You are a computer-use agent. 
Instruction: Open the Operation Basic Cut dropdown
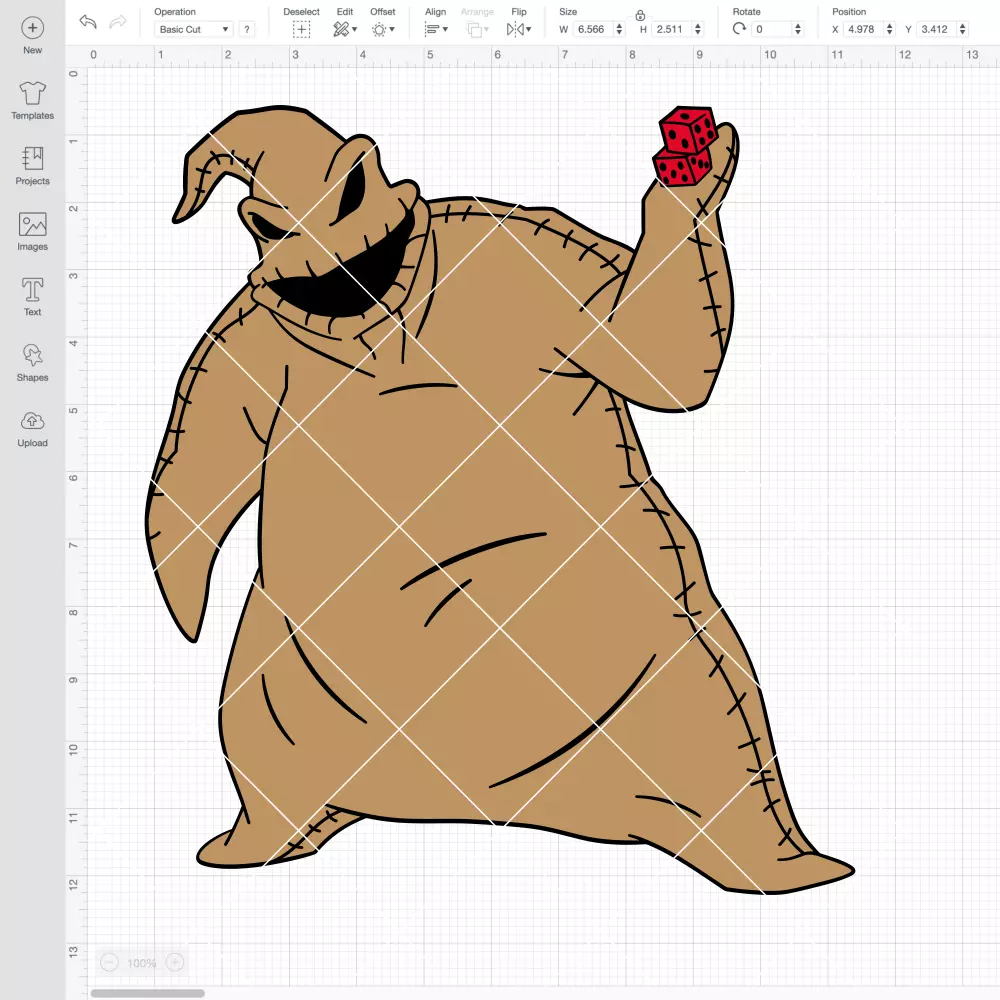pos(194,29)
